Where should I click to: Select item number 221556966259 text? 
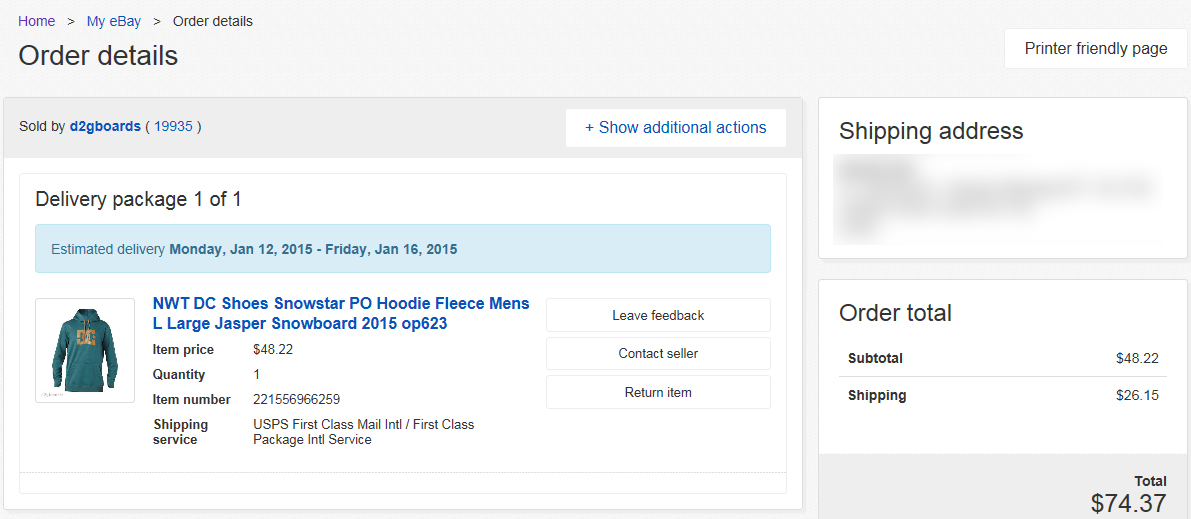point(297,400)
